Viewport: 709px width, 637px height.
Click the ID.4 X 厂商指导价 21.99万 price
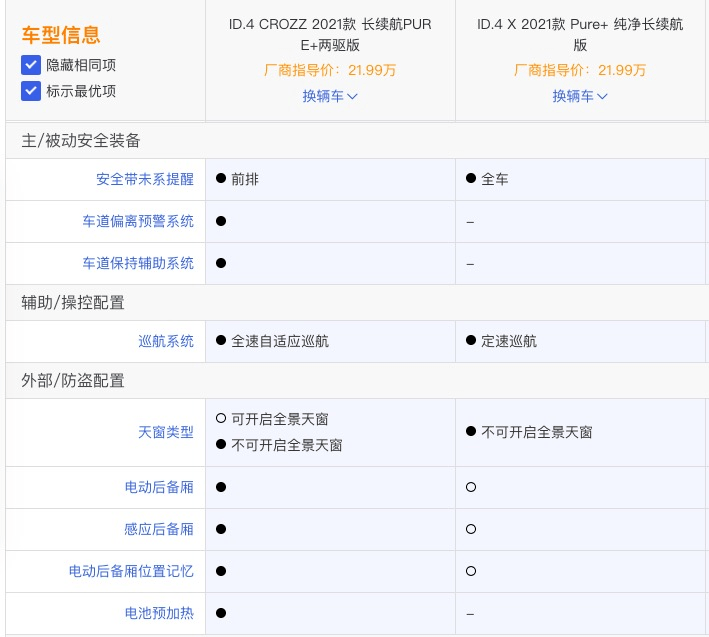[580, 70]
